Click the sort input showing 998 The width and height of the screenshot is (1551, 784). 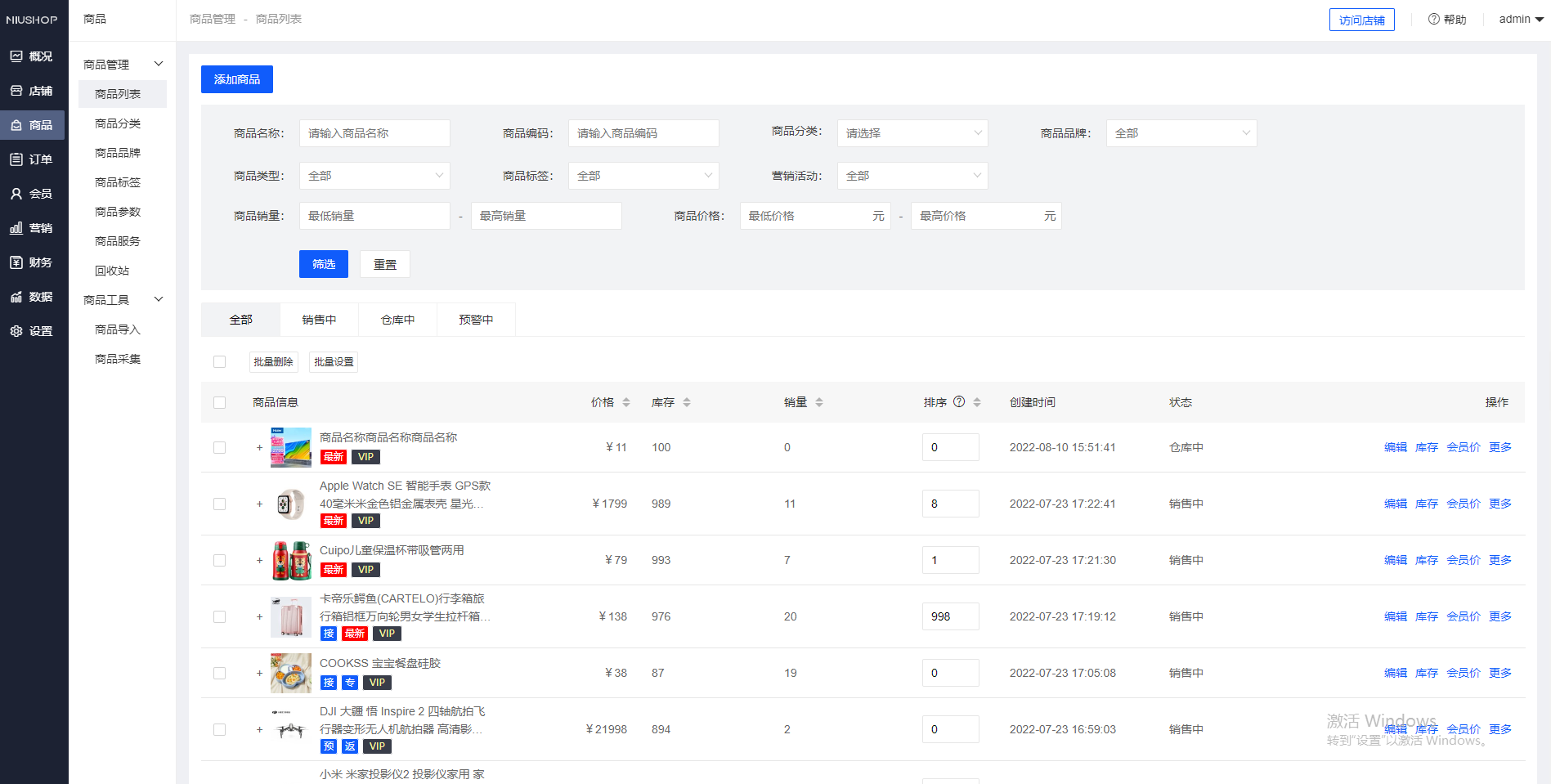950,616
